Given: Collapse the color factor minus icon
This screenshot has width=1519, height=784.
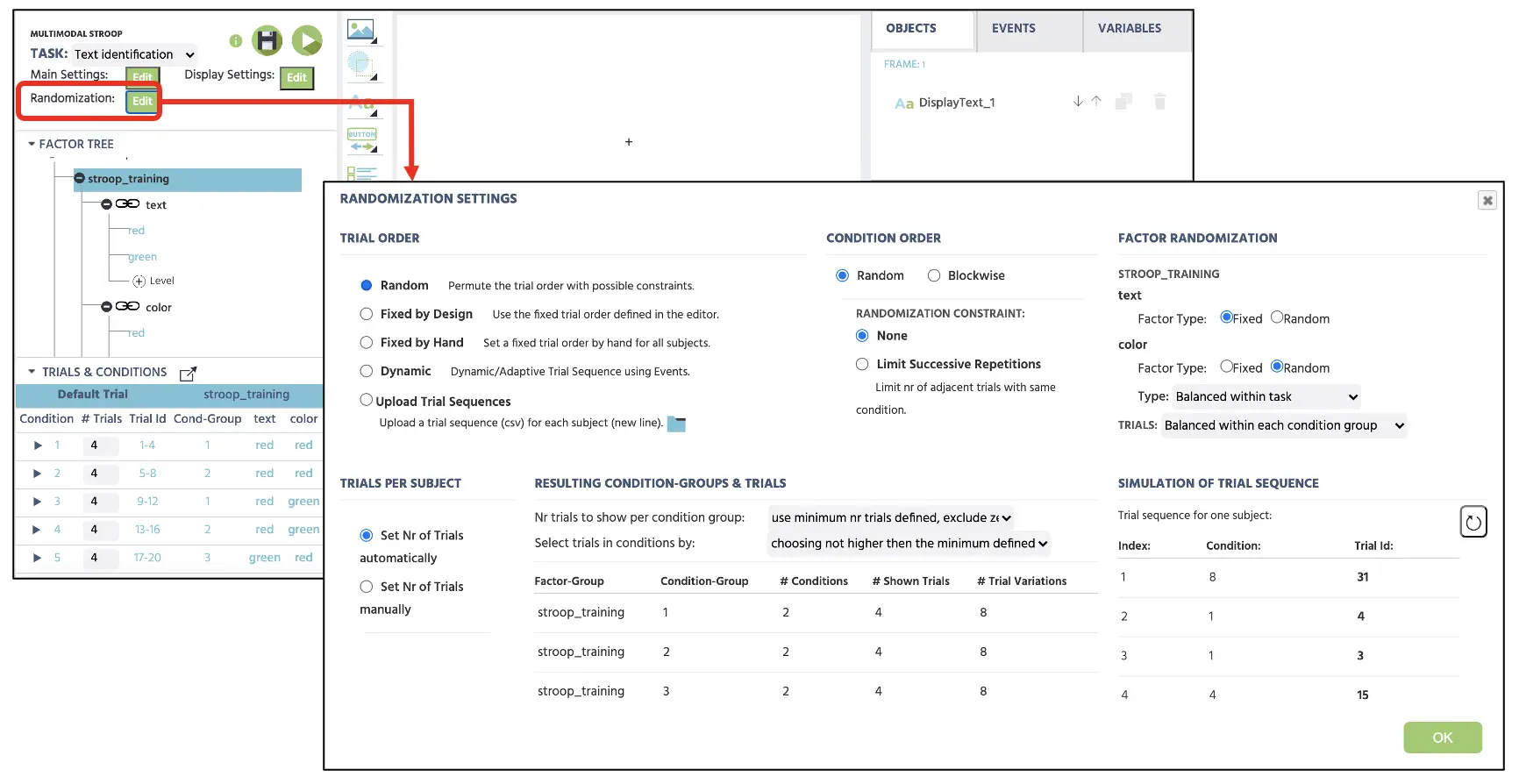Looking at the screenshot, I should 106,306.
